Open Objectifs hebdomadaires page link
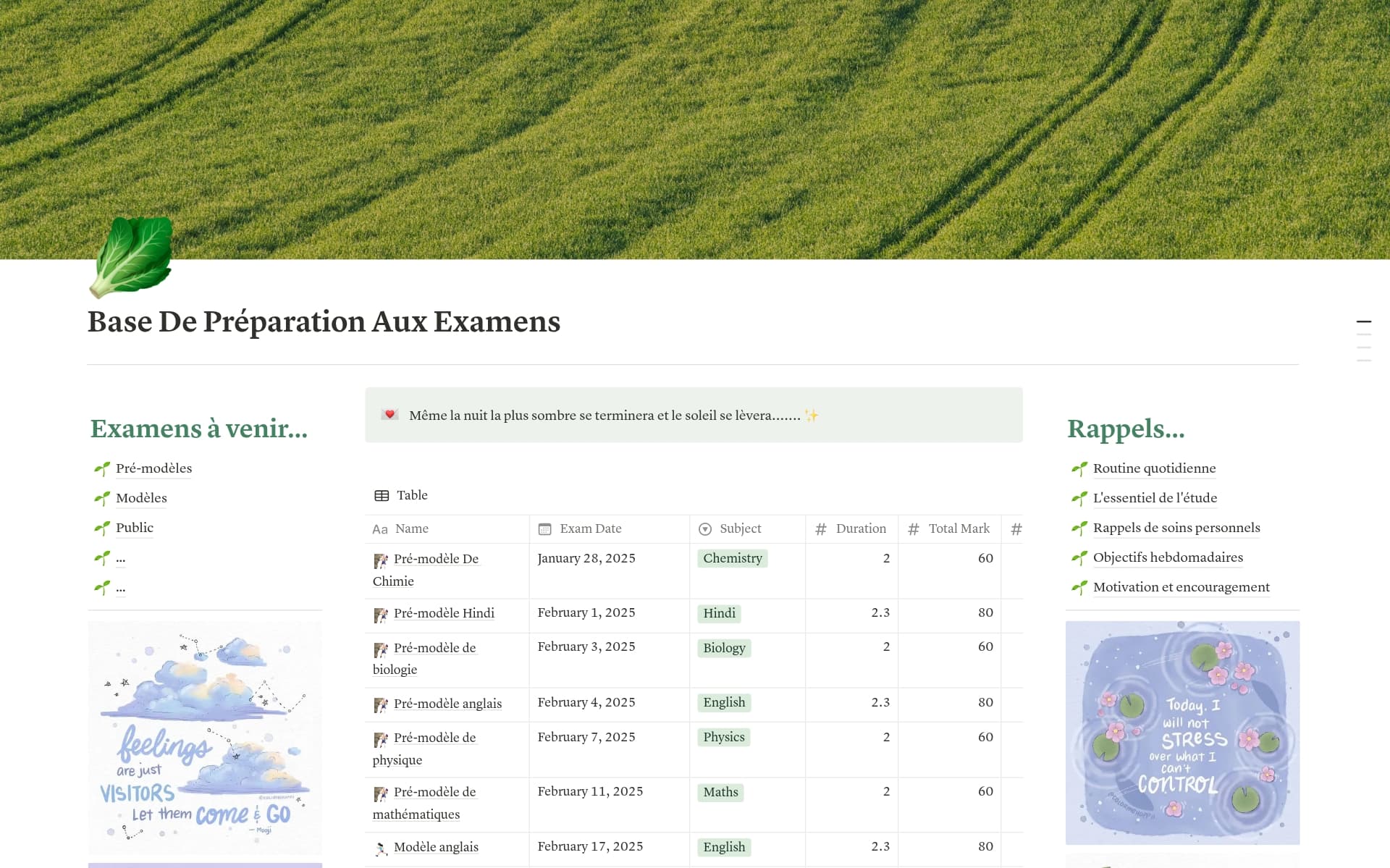Image resolution: width=1390 pixels, height=868 pixels. tap(1167, 557)
